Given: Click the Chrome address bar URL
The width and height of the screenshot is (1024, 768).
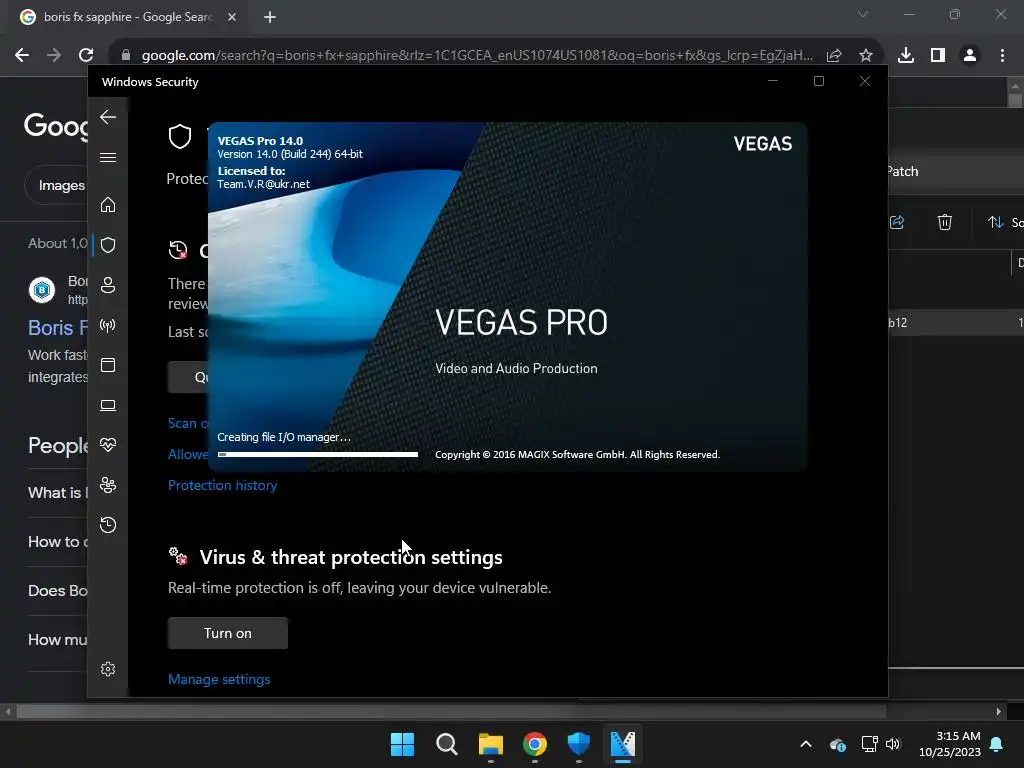Looking at the screenshot, I should [x=477, y=56].
